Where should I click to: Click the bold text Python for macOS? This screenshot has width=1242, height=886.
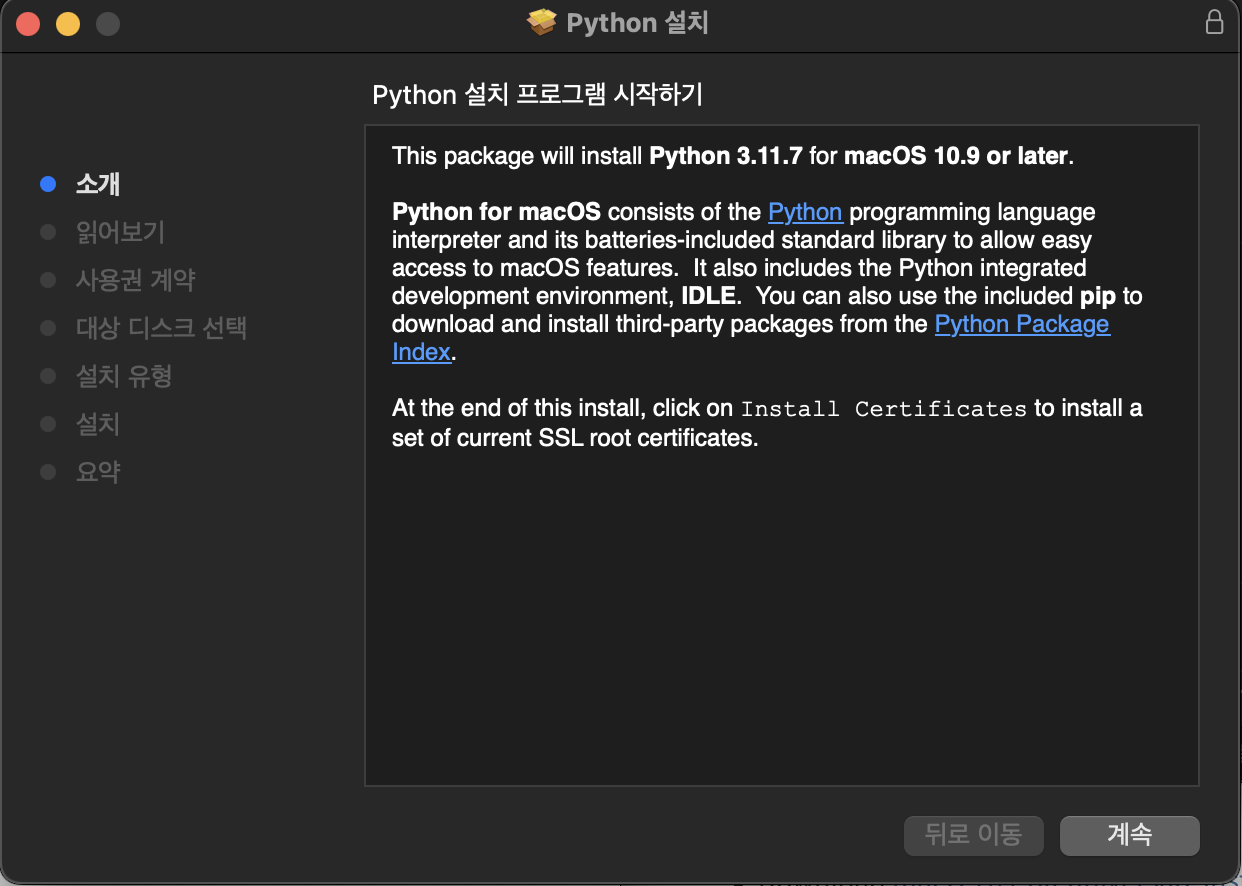tap(496, 212)
